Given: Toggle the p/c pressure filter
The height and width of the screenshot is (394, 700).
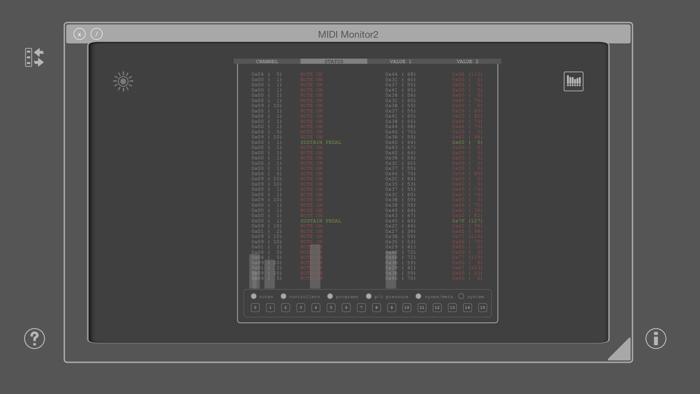Looking at the screenshot, I should click(x=369, y=296).
